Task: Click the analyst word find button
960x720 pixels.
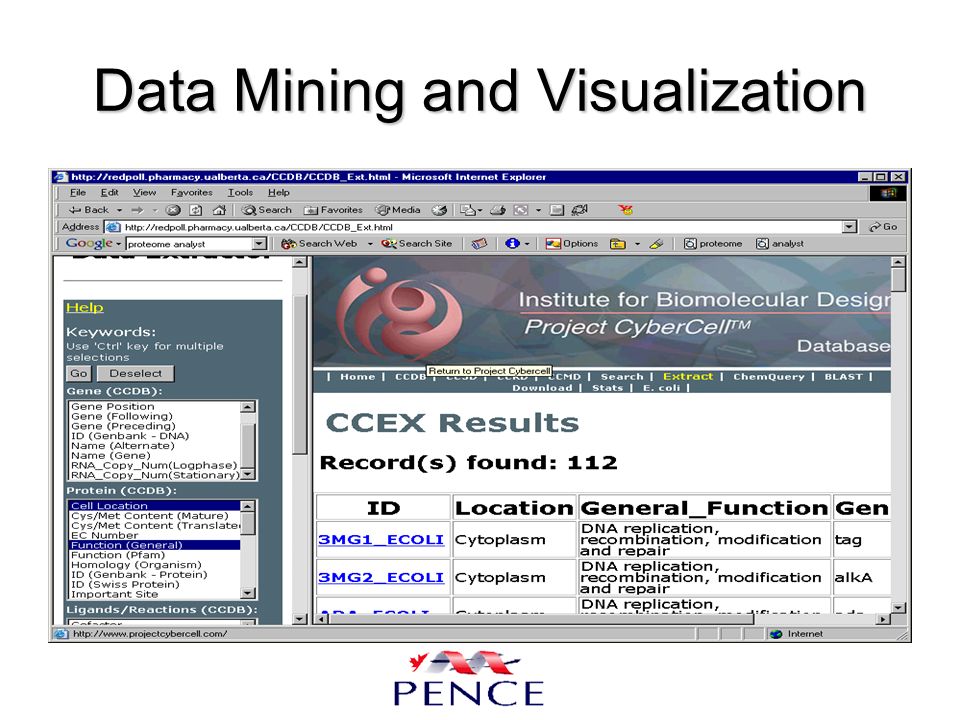Action: (779, 244)
